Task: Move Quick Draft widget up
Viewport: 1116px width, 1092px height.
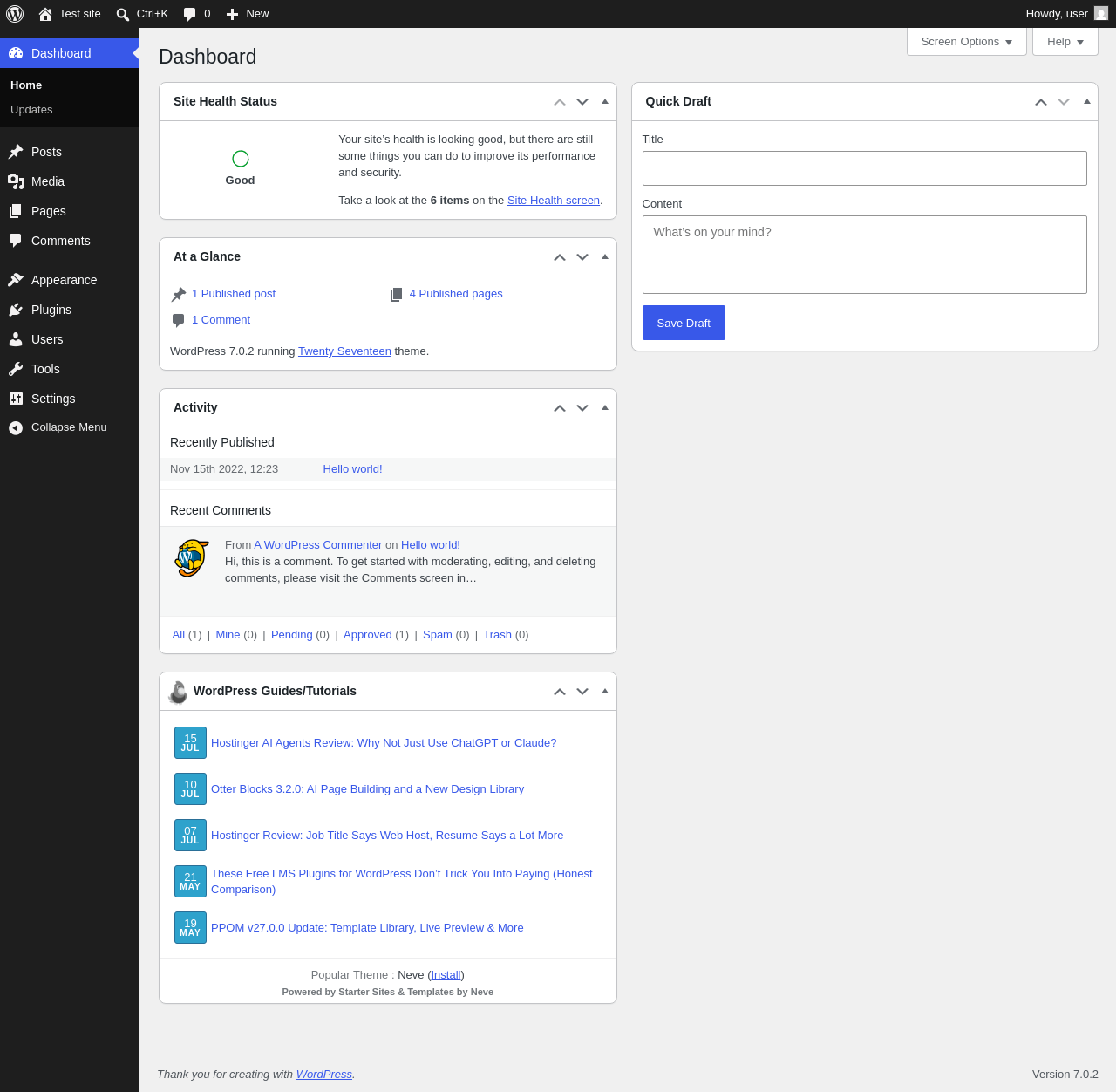Action: [x=1041, y=102]
